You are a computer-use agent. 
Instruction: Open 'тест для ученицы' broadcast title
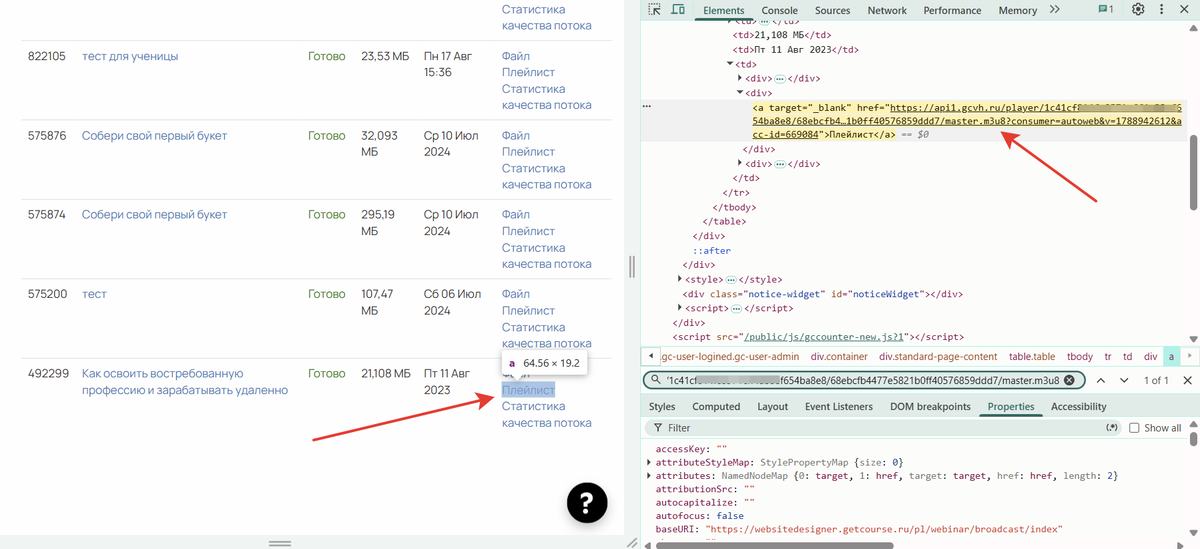(130, 56)
